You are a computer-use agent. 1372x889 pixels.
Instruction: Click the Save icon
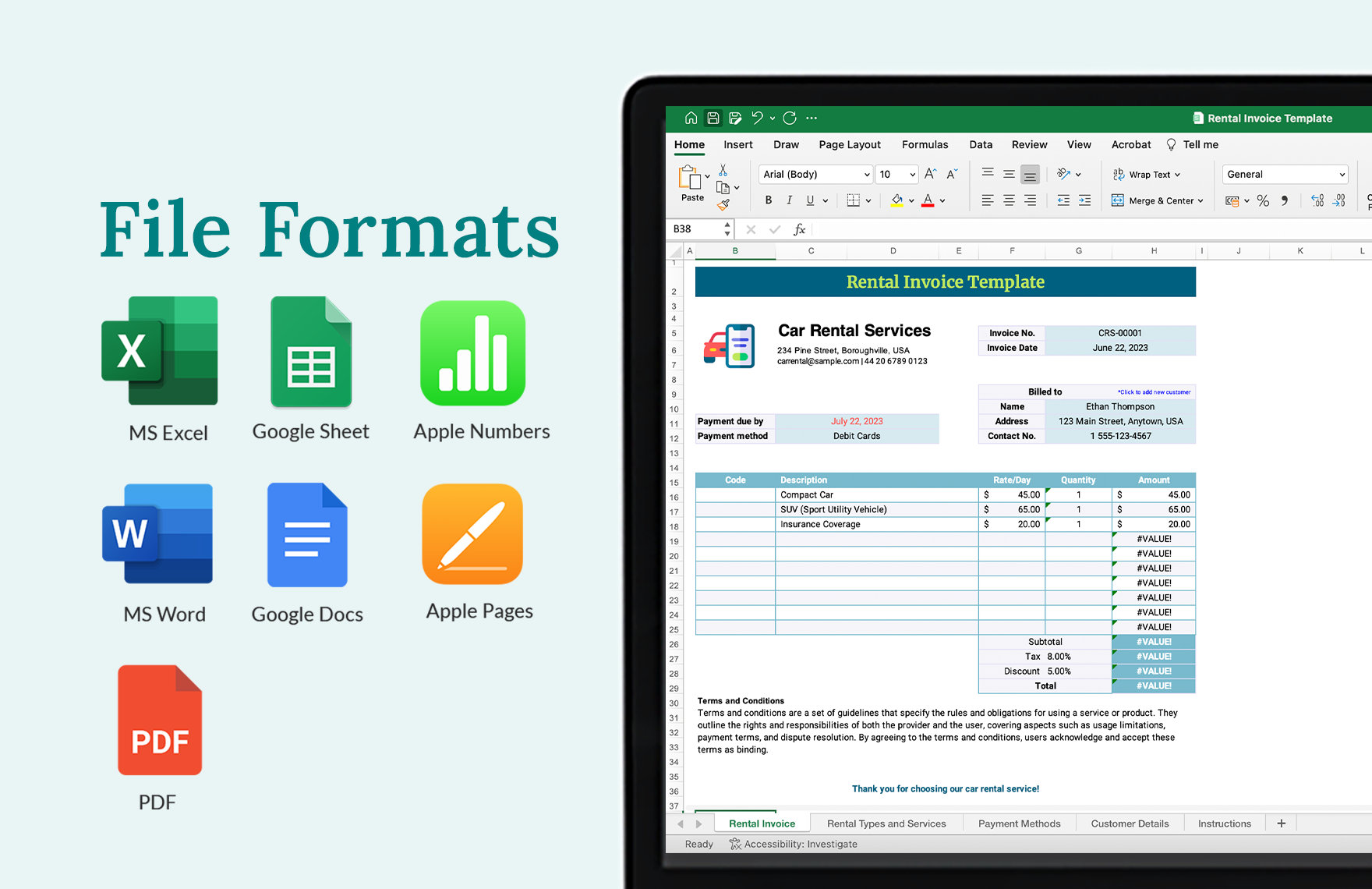click(713, 118)
